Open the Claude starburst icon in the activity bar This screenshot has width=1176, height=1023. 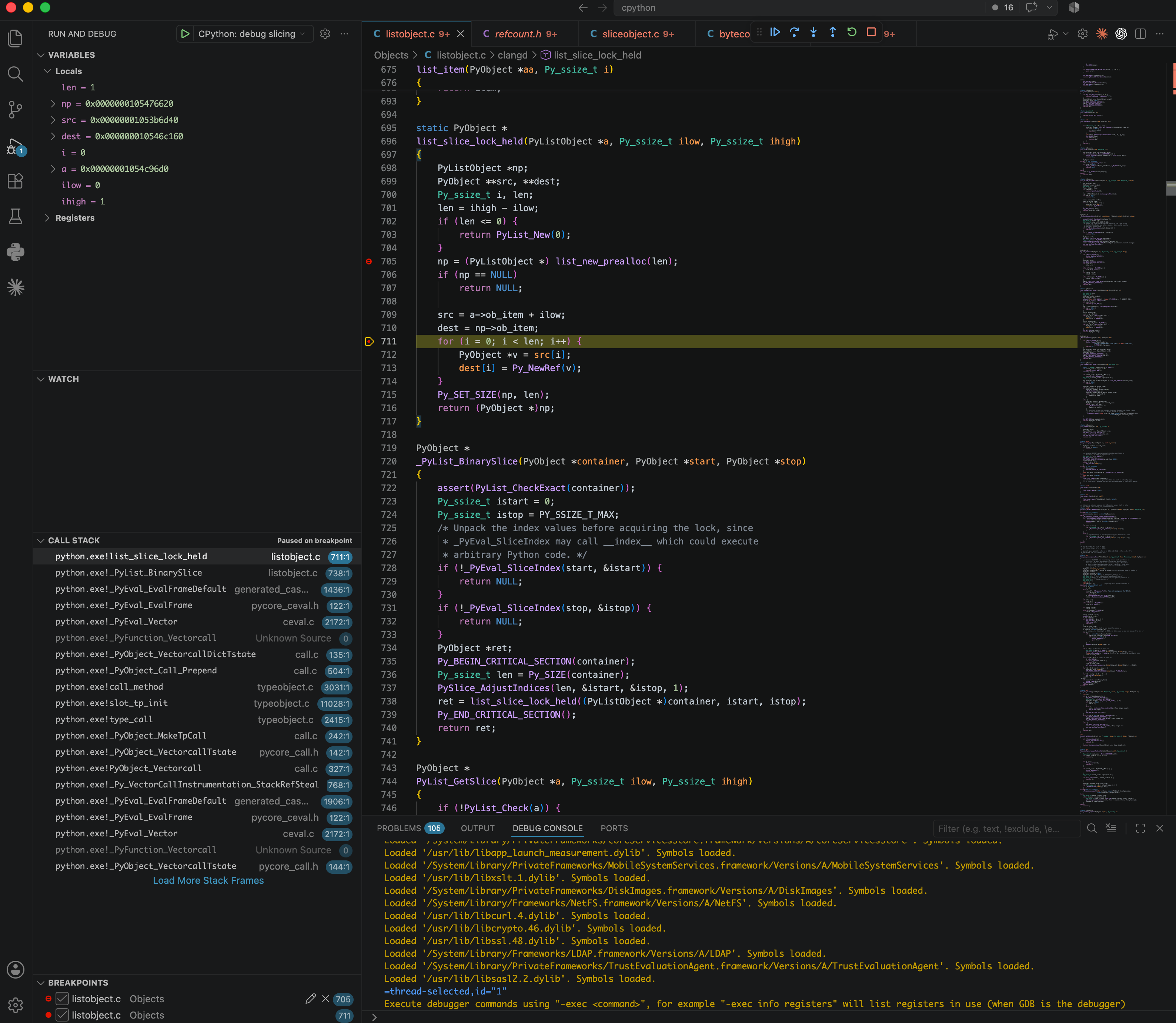[16, 287]
